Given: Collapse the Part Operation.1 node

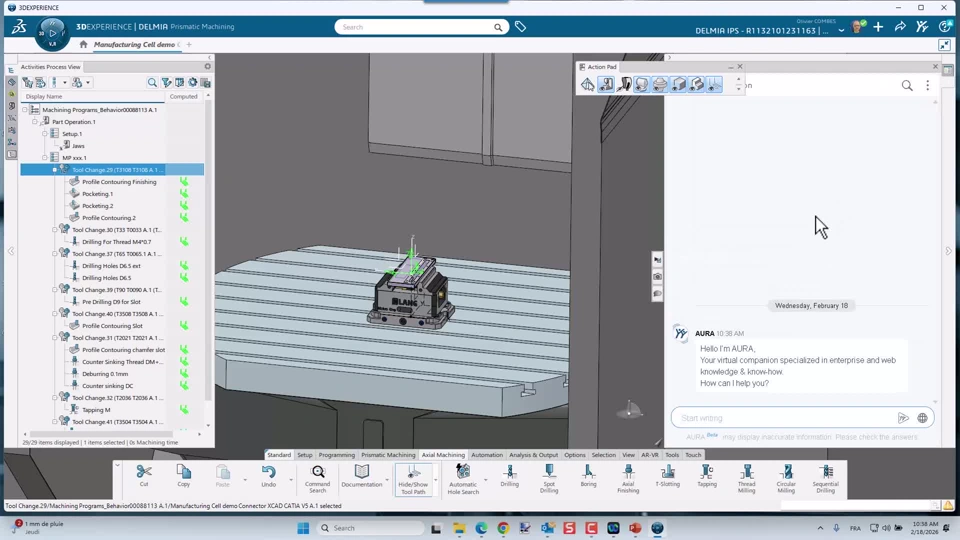Looking at the screenshot, I should click(35, 122).
